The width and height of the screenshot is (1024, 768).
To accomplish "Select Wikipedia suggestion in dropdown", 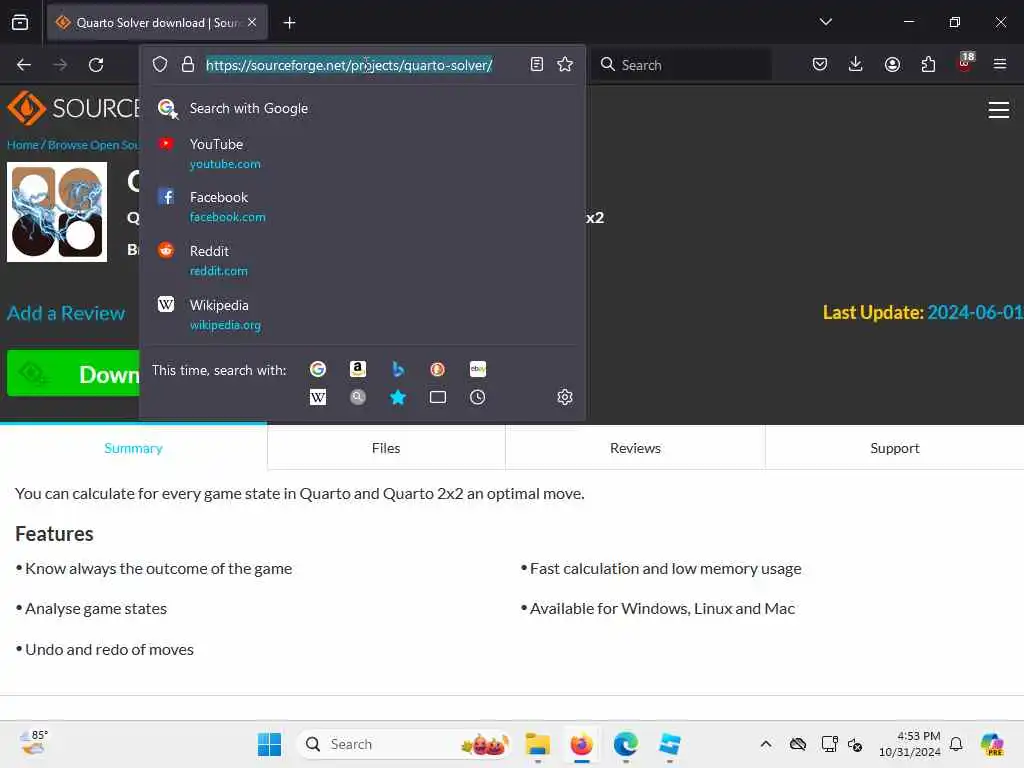I will [362, 314].
